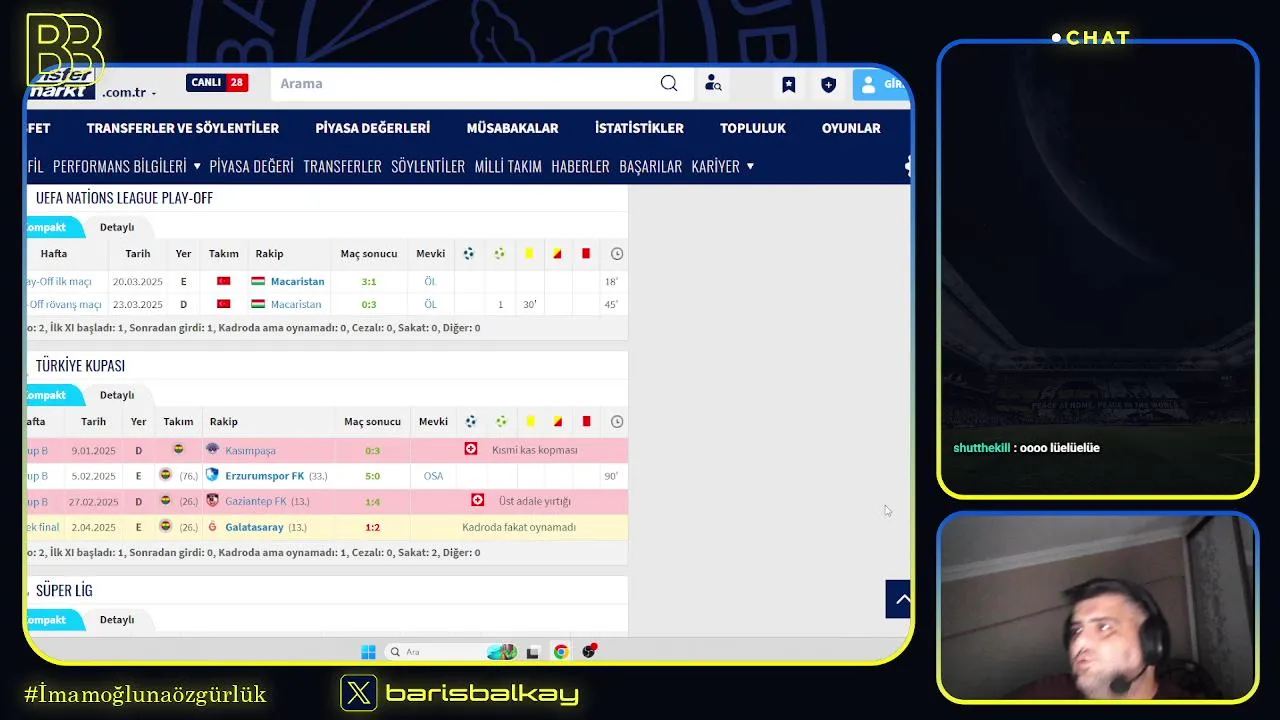The image size is (1280, 720).
Task: Click assists icon in Nations League table header
Action: [499, 254]
